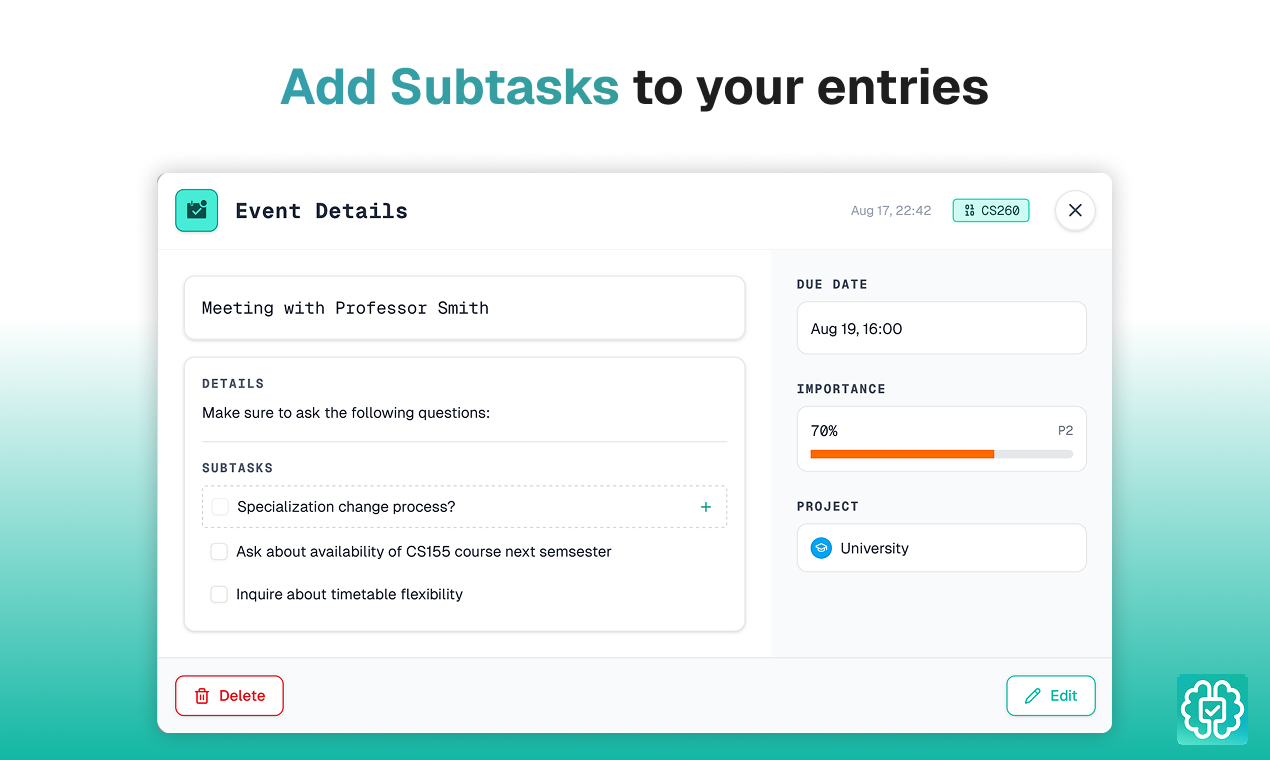Click the pencil icon on Edit
Image resolution: width=1270 pixels, height=760 pixels.
pos(1033,696)
